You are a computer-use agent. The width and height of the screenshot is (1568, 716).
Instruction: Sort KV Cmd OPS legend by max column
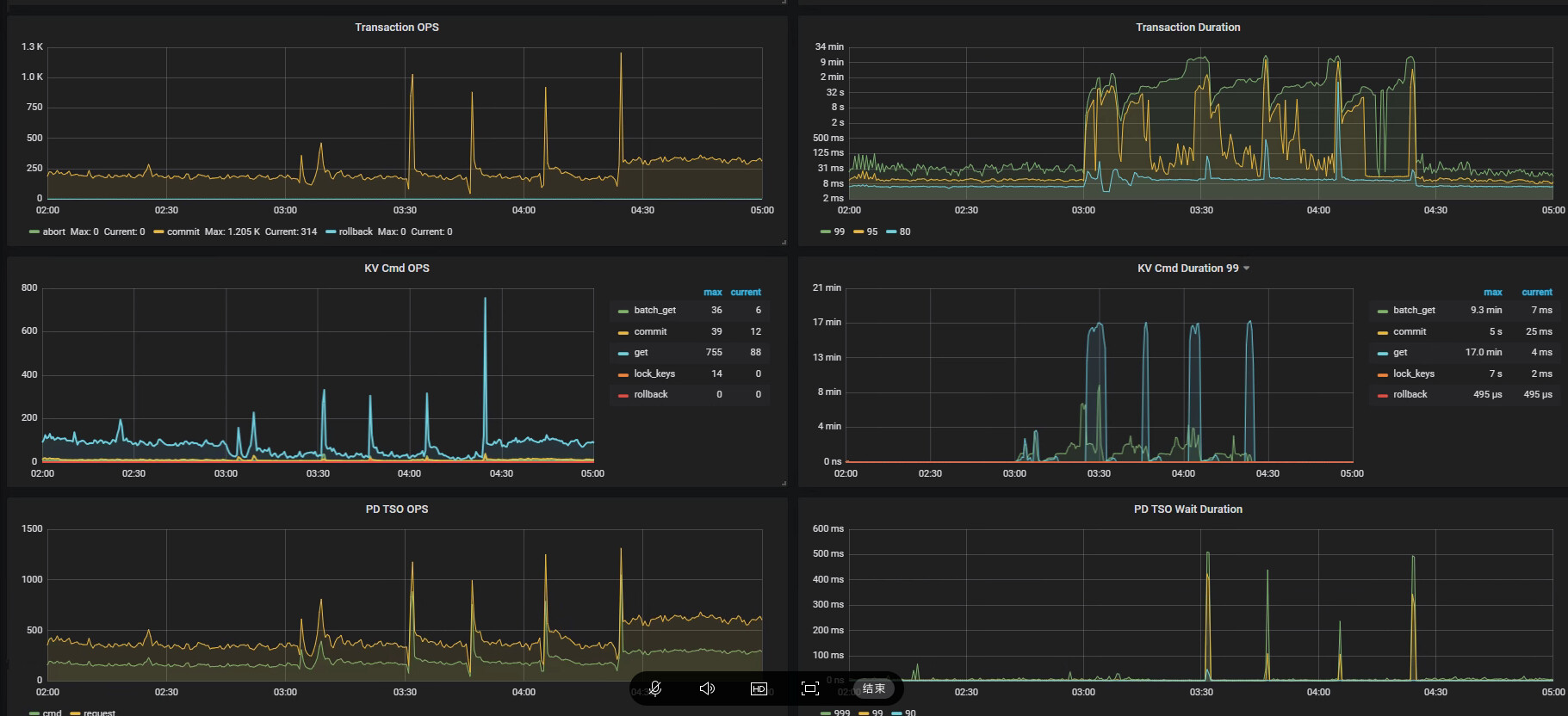(712, 293)
